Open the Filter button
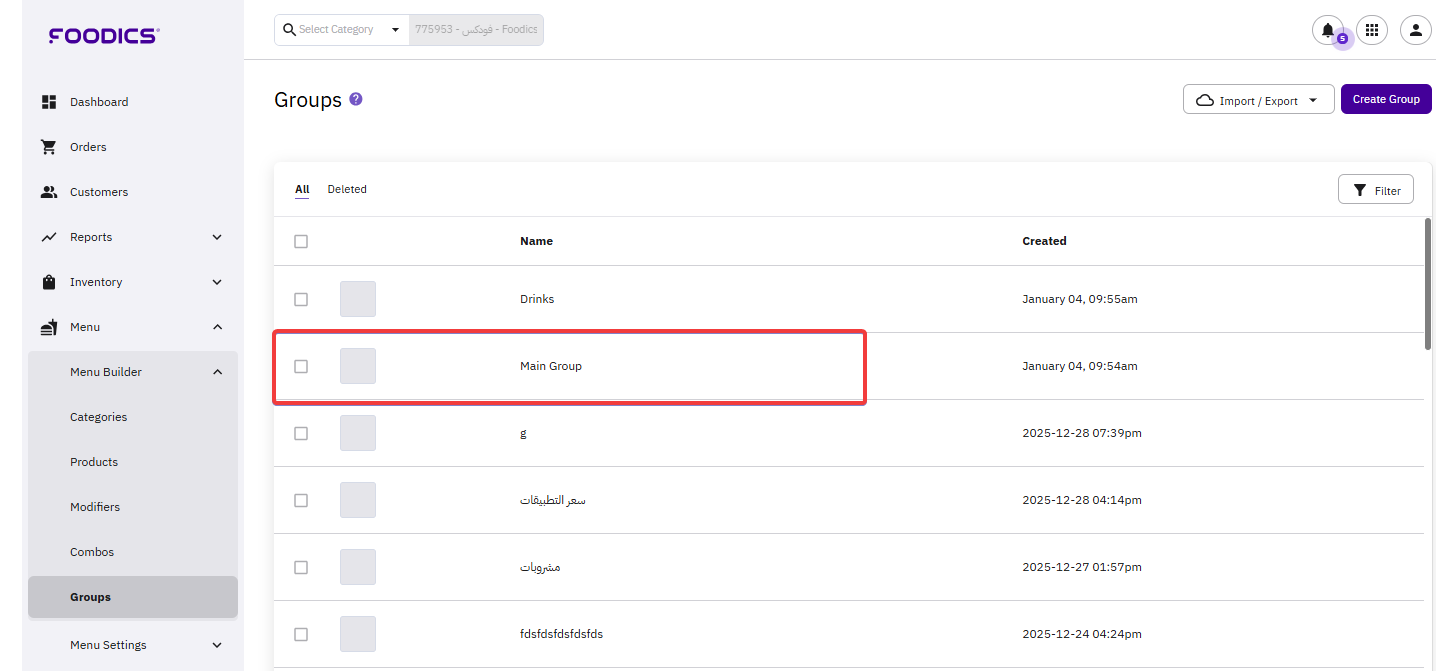 pyautogui.click(x=1376, y=190)
